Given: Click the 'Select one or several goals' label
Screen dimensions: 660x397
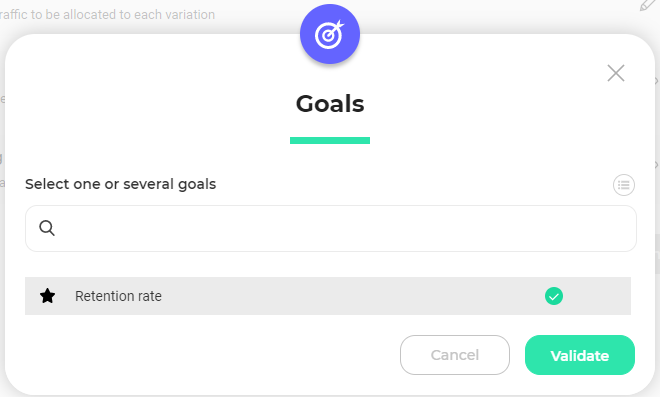Looking at the screenshot, I should [120, 184].
